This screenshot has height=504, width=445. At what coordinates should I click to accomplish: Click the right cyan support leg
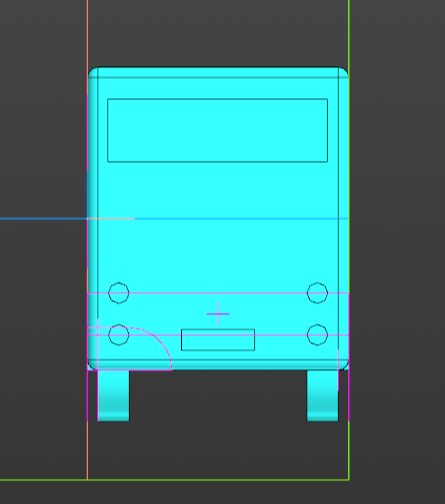323,396
